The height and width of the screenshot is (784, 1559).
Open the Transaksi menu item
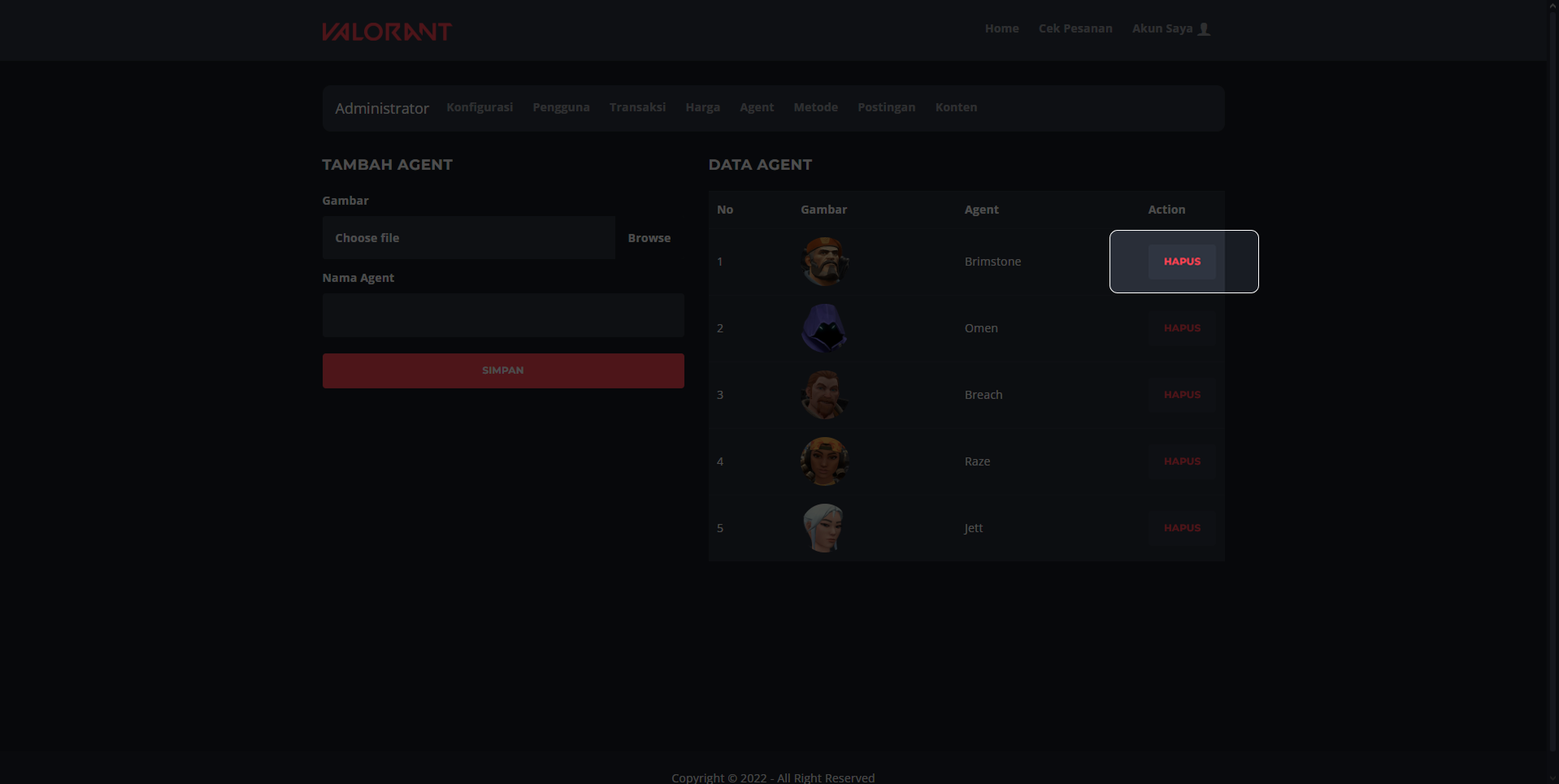(x=637, y=107)
